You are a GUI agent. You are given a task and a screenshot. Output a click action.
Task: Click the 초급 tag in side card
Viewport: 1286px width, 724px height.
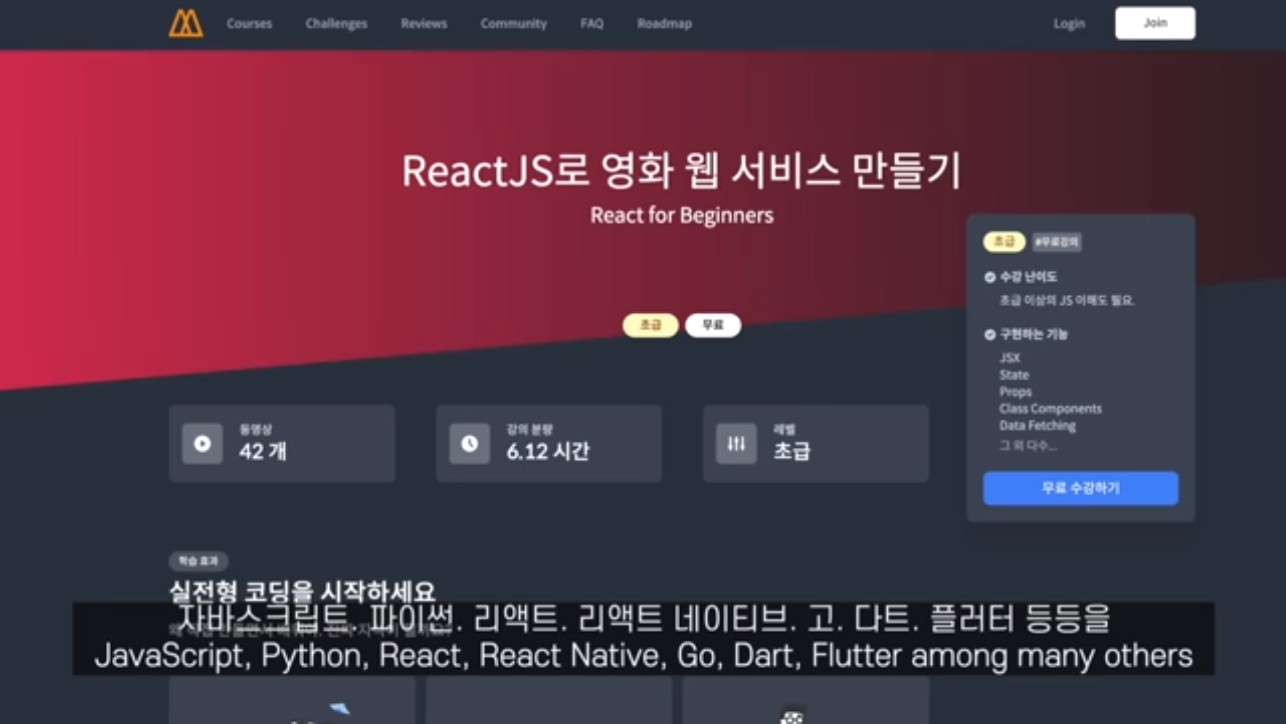click(1004, 242)
